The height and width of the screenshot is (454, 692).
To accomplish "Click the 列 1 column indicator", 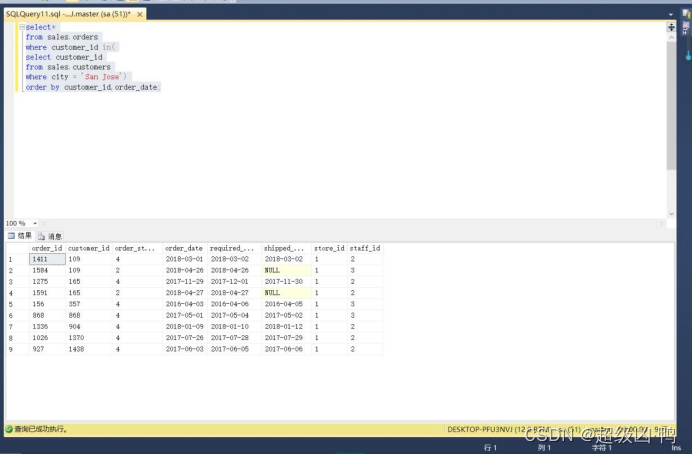I will pos(544,448).
